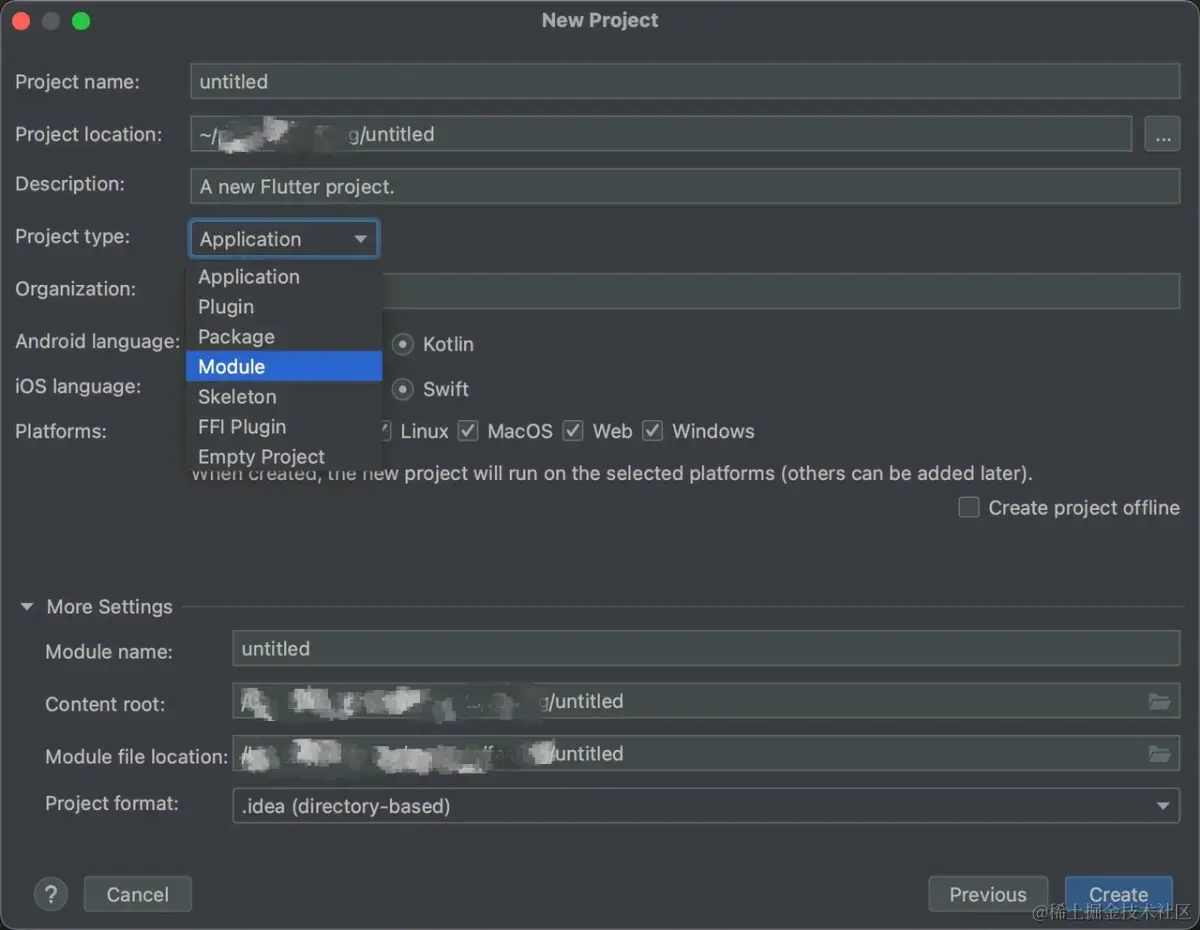
Task: Open folder browser for Module file location
Action: 1159,754
